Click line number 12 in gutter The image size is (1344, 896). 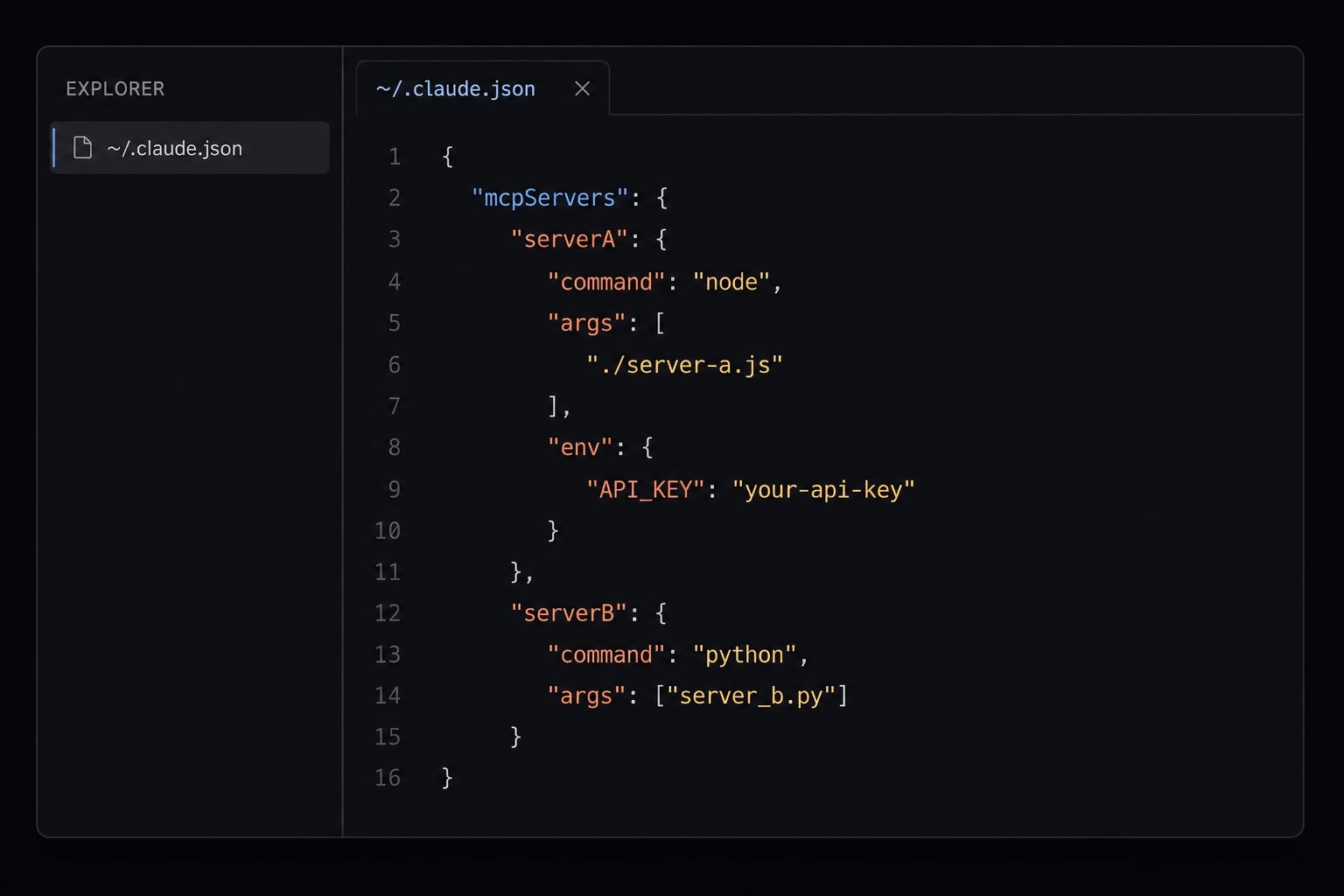coord(388,612)
